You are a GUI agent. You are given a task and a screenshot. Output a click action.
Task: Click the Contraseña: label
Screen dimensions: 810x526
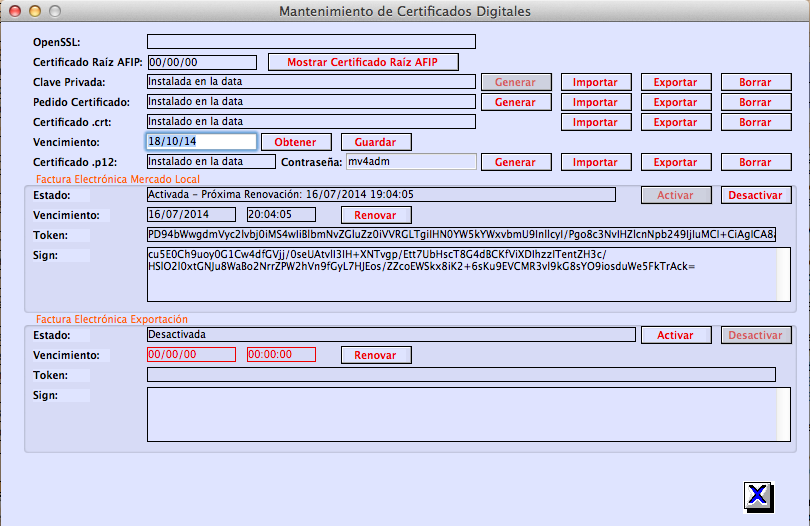point(311,162)
